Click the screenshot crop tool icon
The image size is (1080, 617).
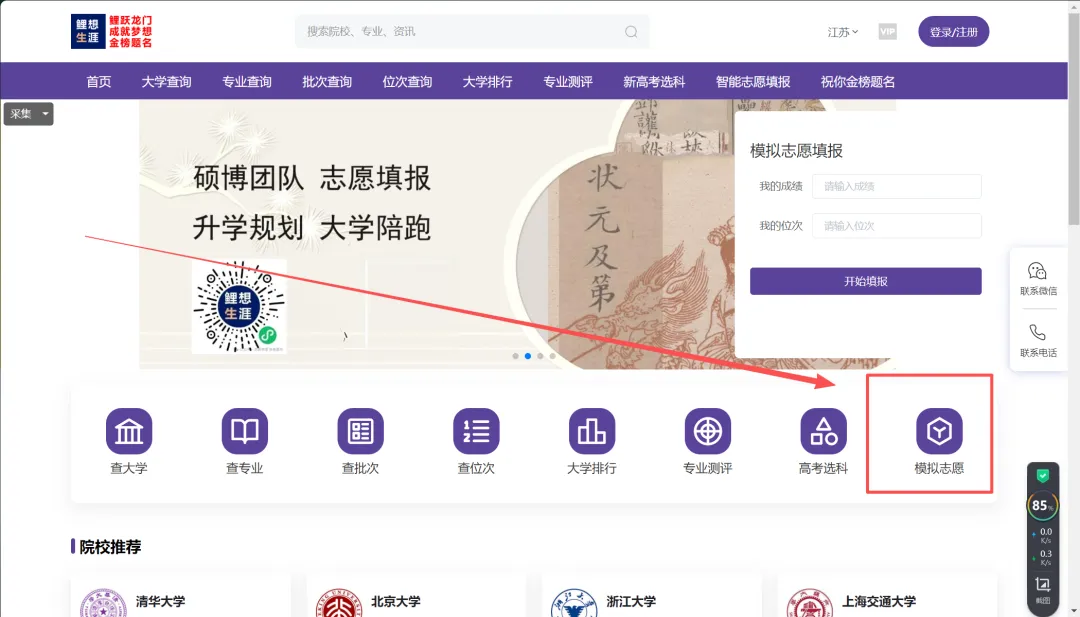(x=1043, y=585)
